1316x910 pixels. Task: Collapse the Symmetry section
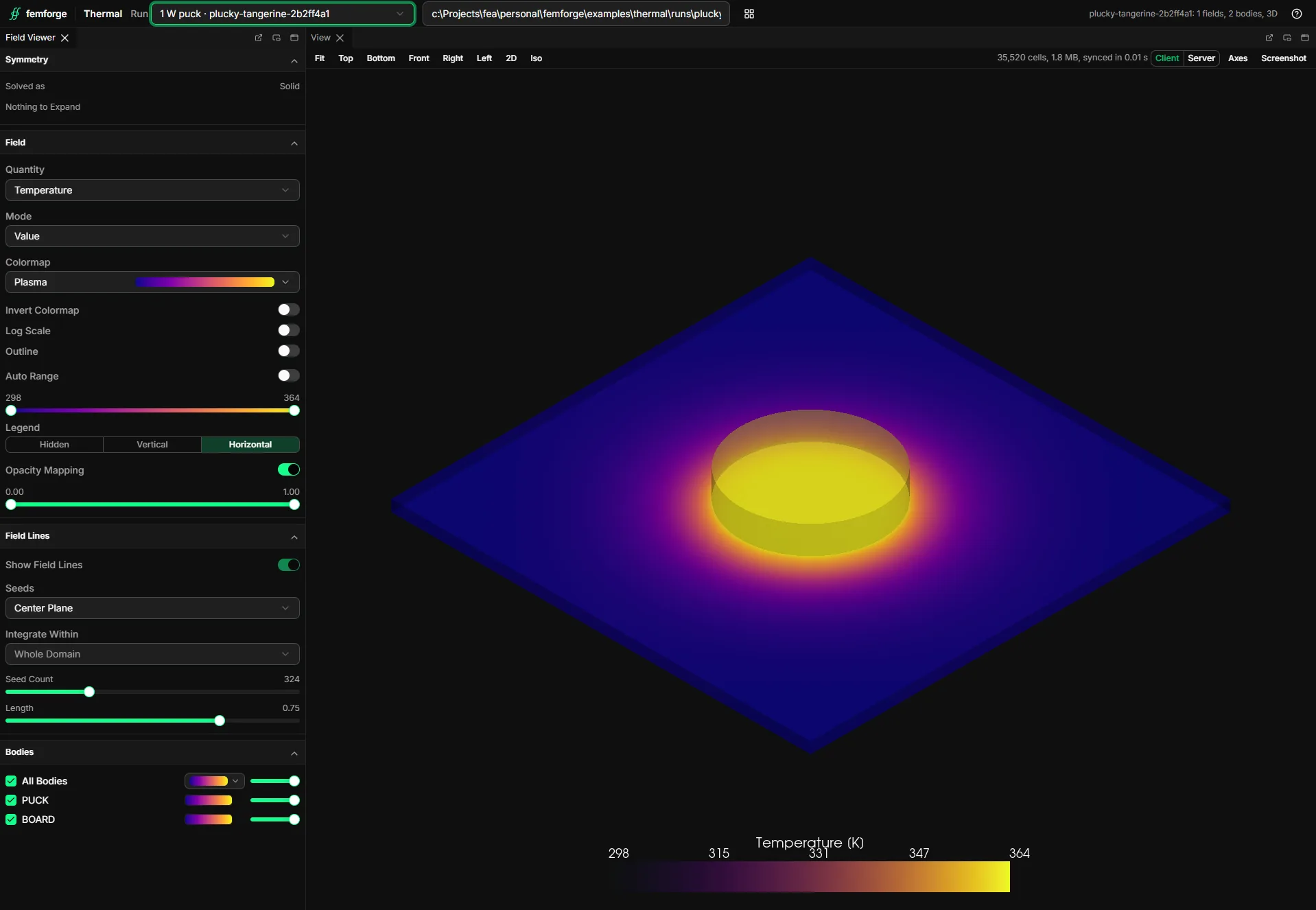click(294, 60)
